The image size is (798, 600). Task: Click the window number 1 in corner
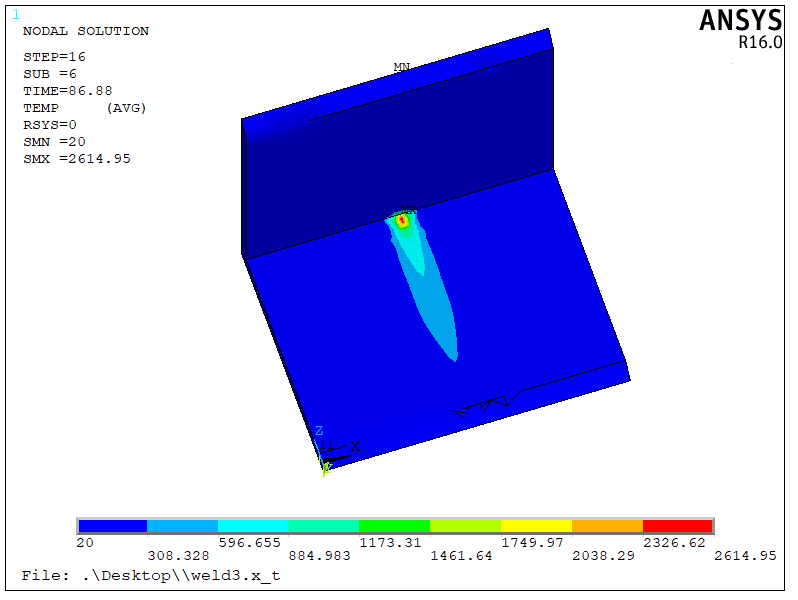(x=16, y=15)
